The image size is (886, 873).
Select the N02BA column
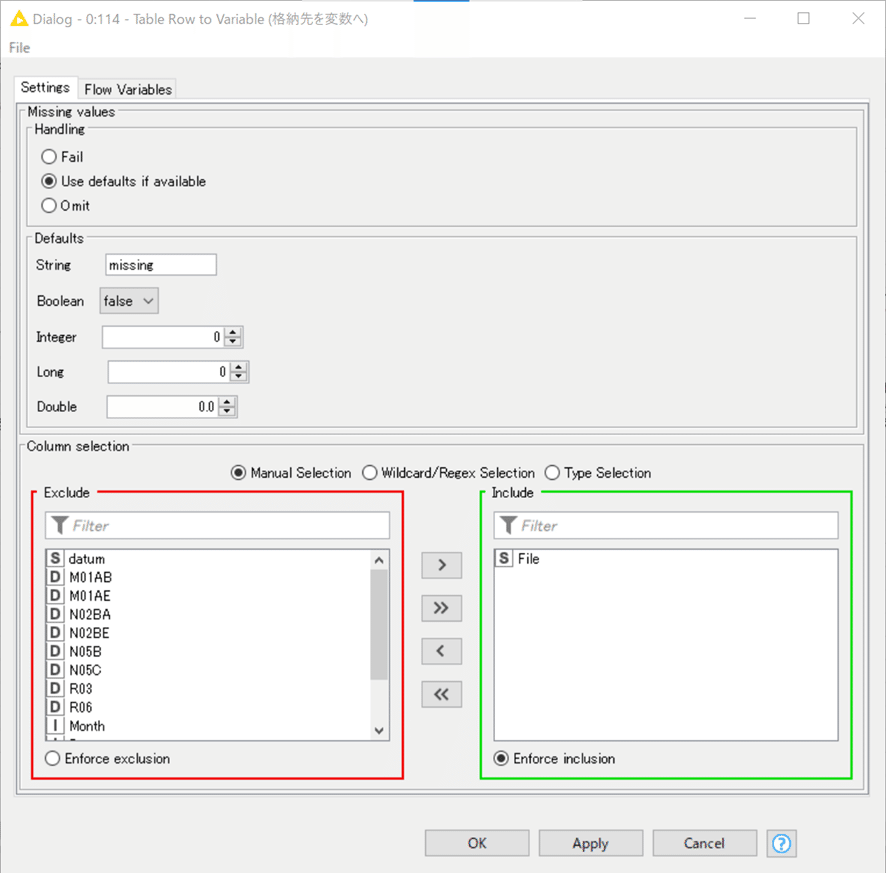209,614
